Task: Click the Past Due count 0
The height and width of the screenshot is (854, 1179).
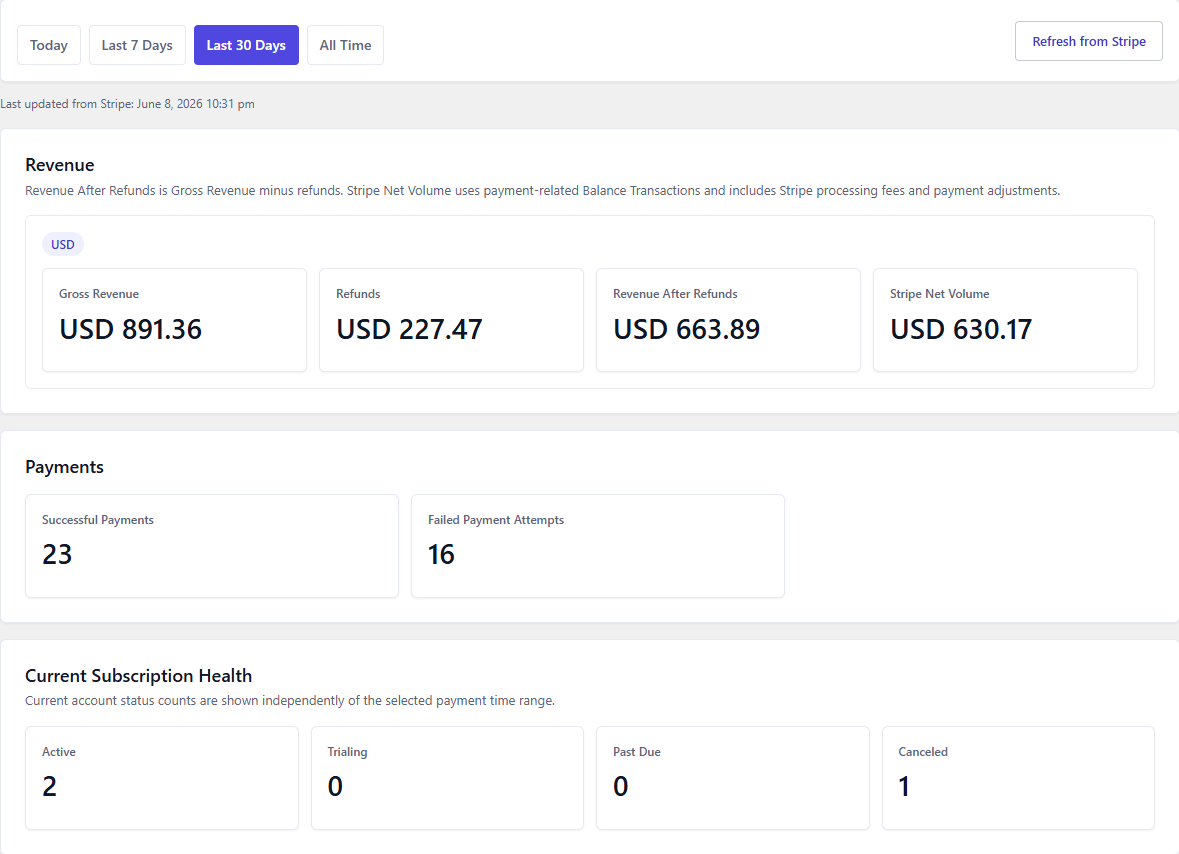Action: pos(620,786)
